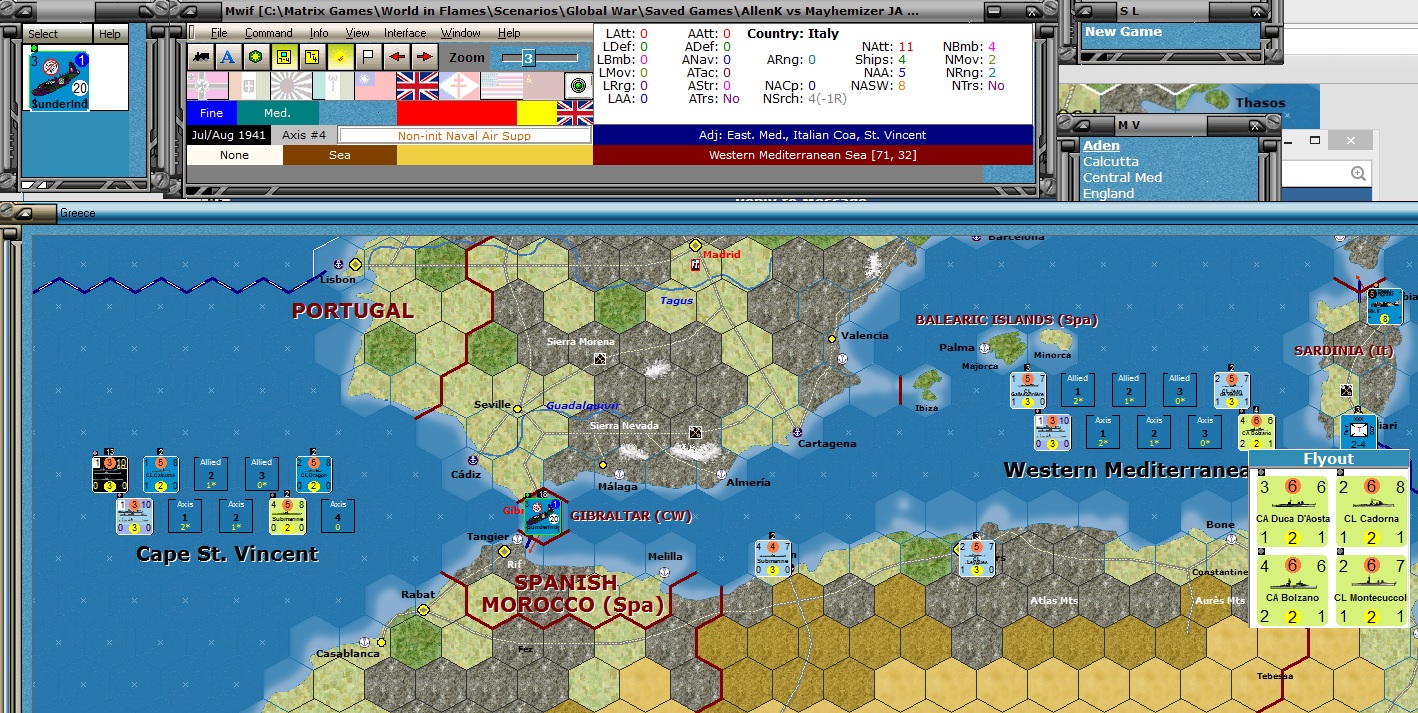The width and height of the screenshot is (1418, 713).
Task: Click Axis sea-box 3 in Western Mediterranean
Action: tap(1206, 432)
